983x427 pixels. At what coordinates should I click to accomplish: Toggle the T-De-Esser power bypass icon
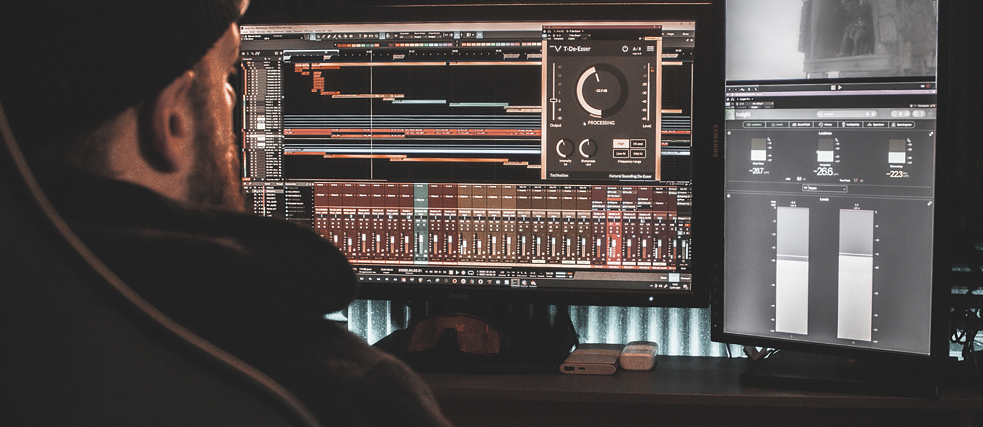[x=625, y=48]
